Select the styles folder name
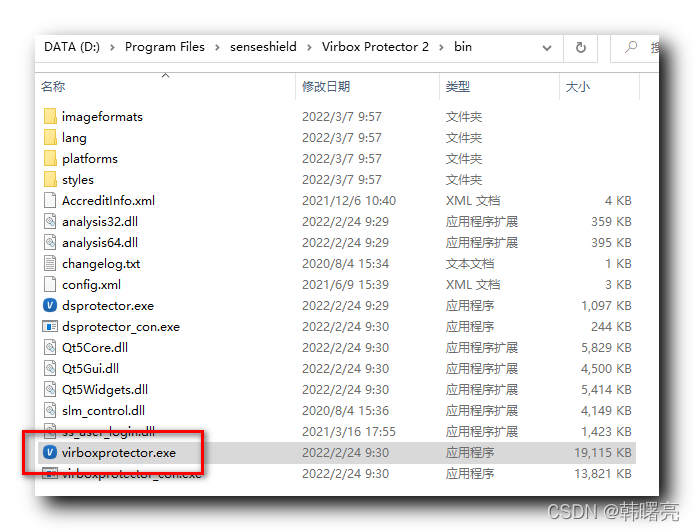The height and width of the screenshot is (531, 694). point(78,180)
